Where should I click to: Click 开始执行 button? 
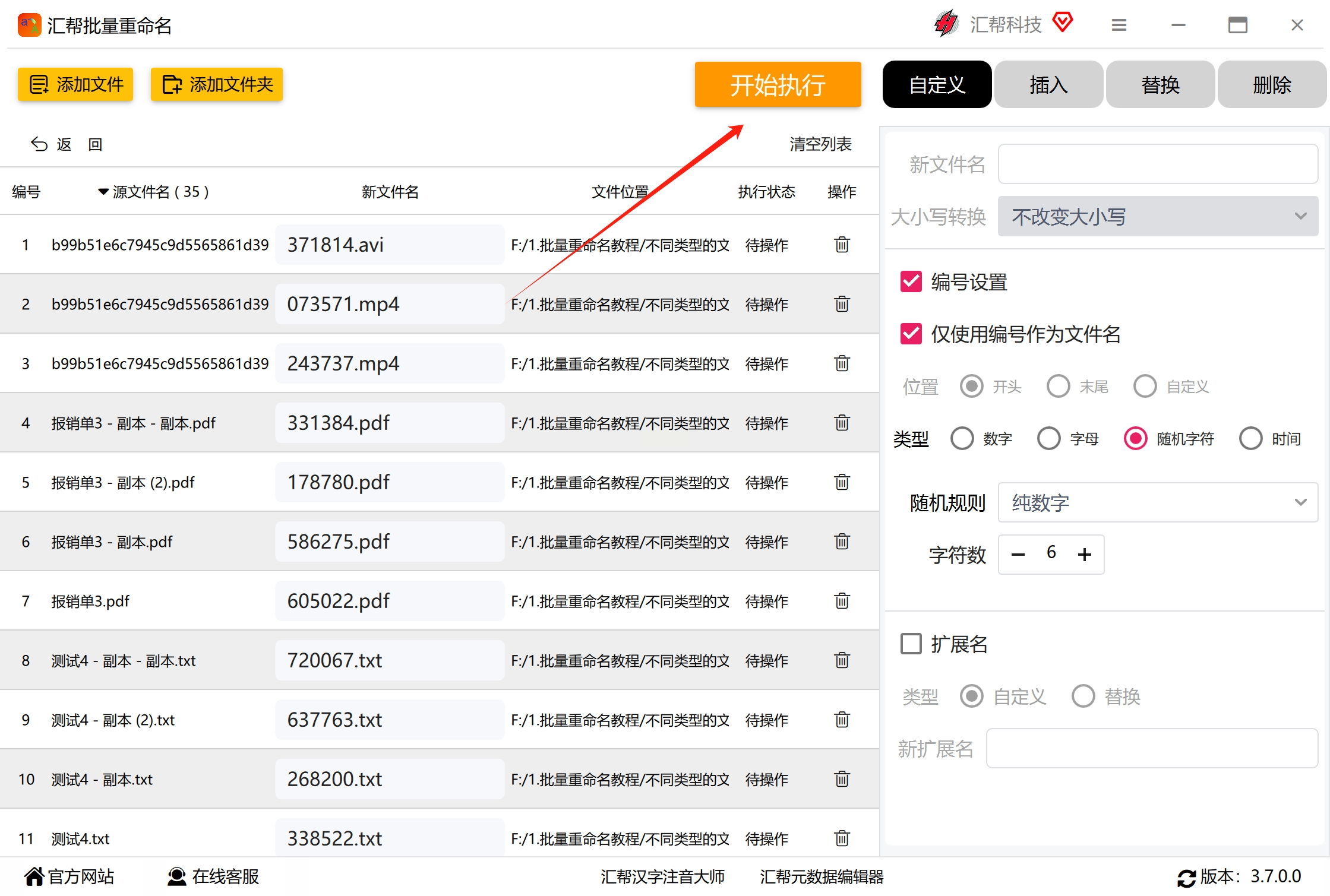[x=778, y=84]
